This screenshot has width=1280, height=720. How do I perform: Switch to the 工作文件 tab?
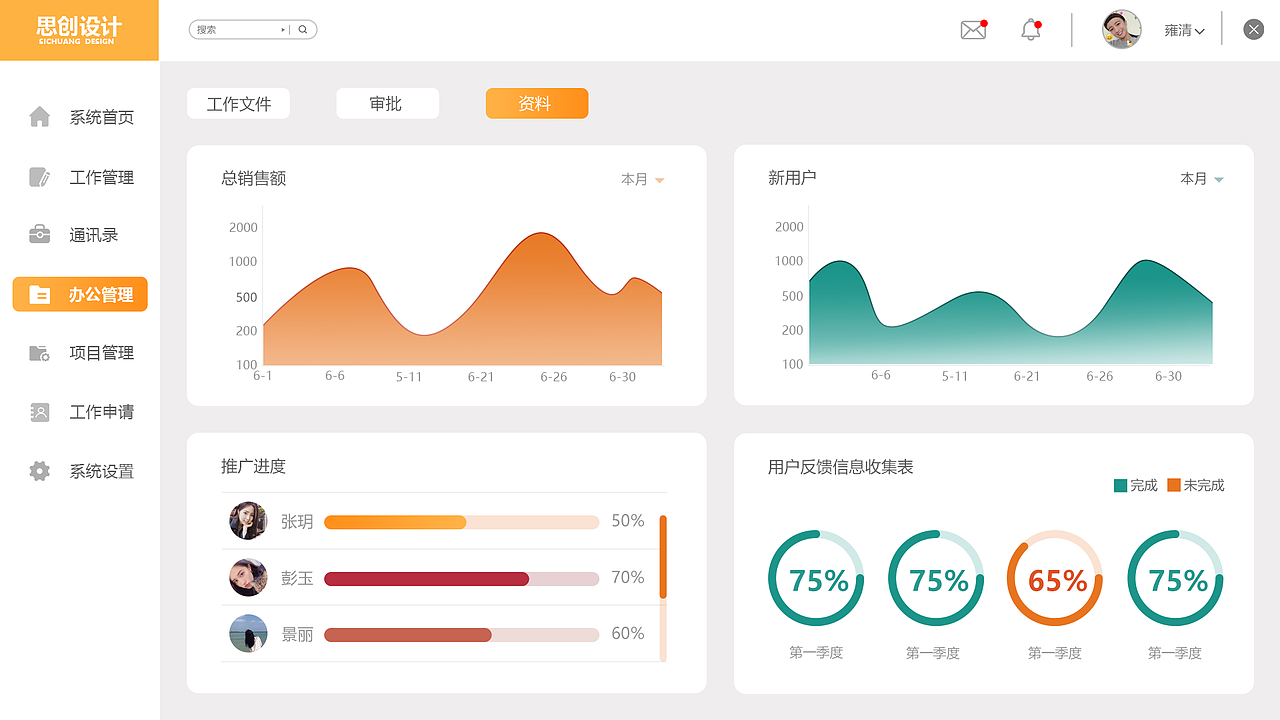pos(238,103)
